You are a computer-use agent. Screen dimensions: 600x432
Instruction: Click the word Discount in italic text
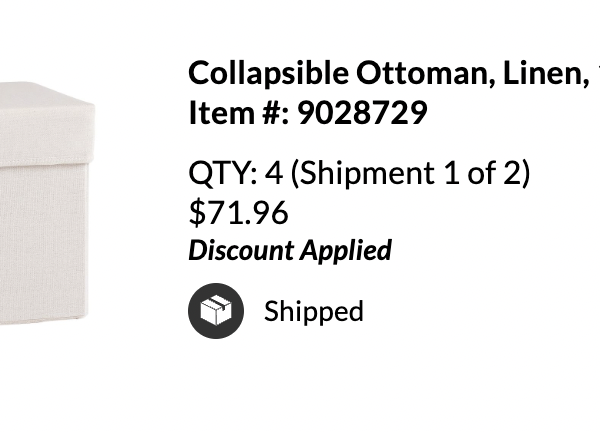(241, 250)
